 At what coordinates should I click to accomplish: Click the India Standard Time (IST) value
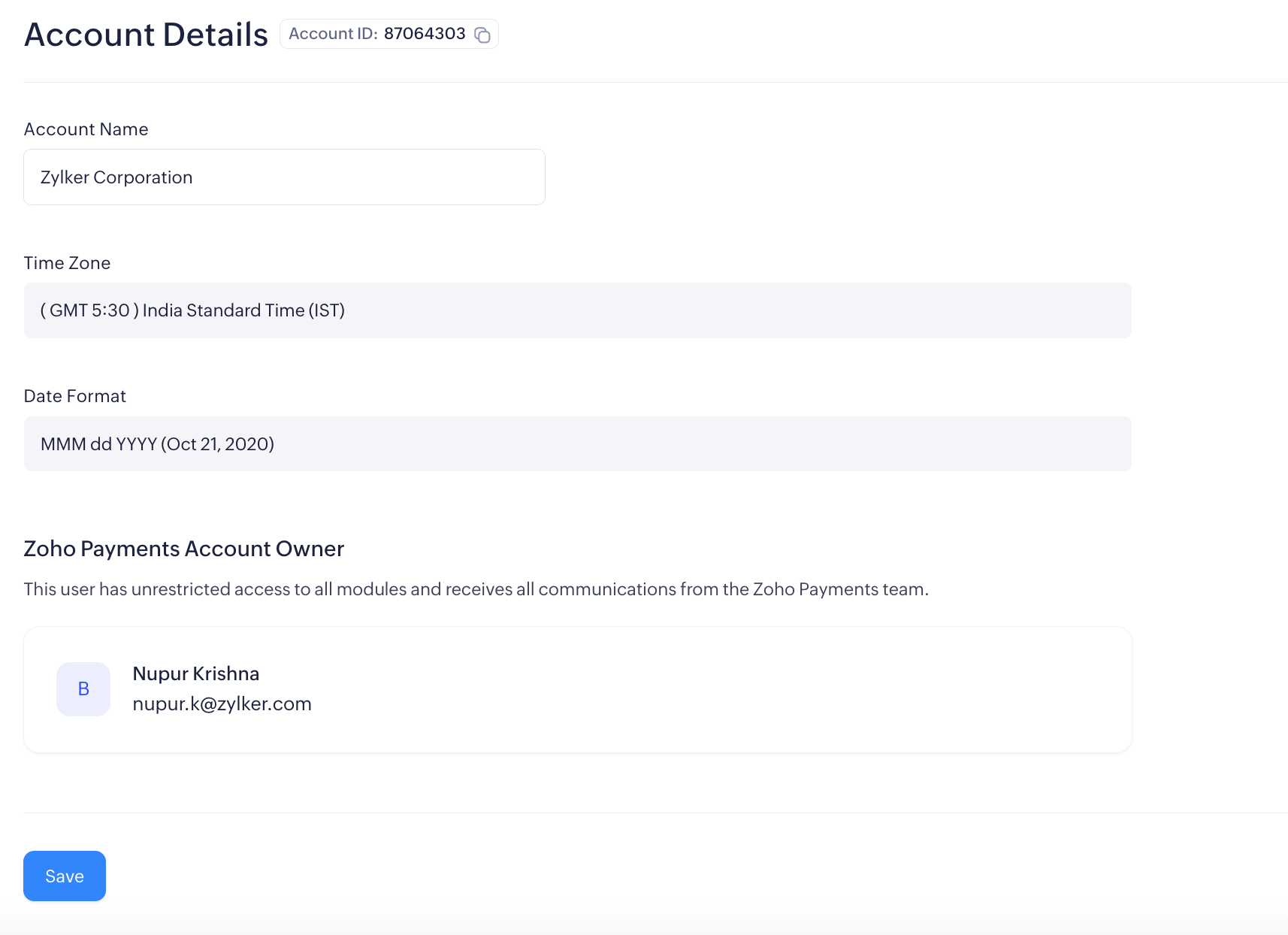(x=192, y=310)
